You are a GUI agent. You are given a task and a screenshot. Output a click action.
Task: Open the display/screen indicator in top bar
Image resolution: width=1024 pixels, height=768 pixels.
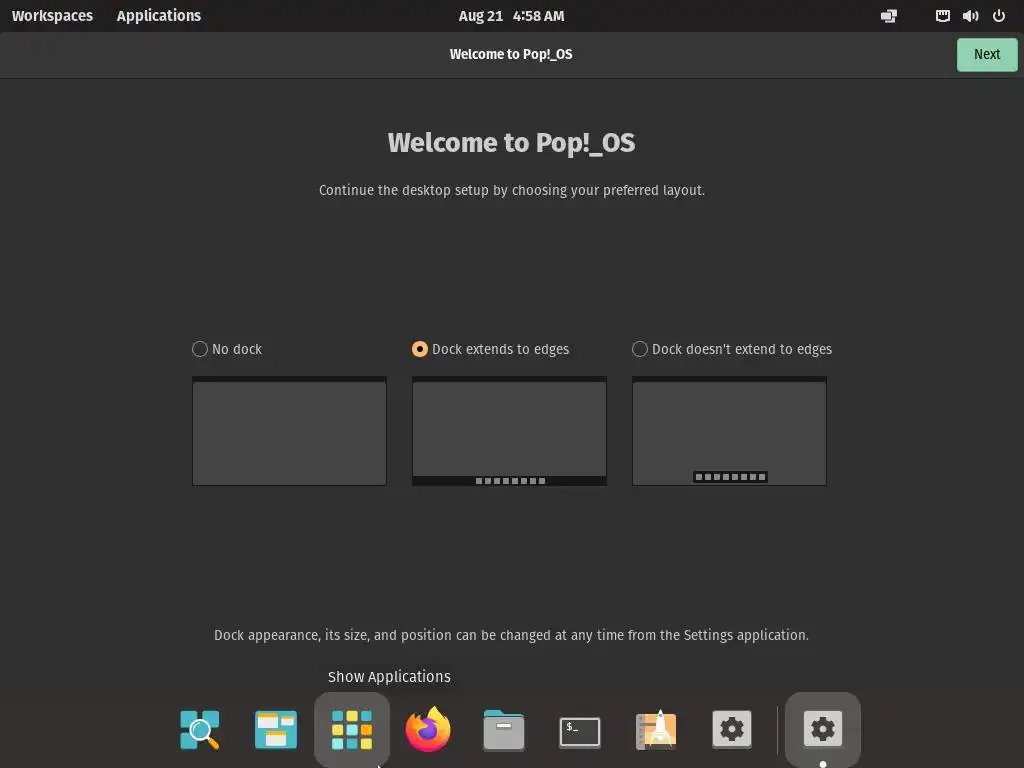click(889, 16)
